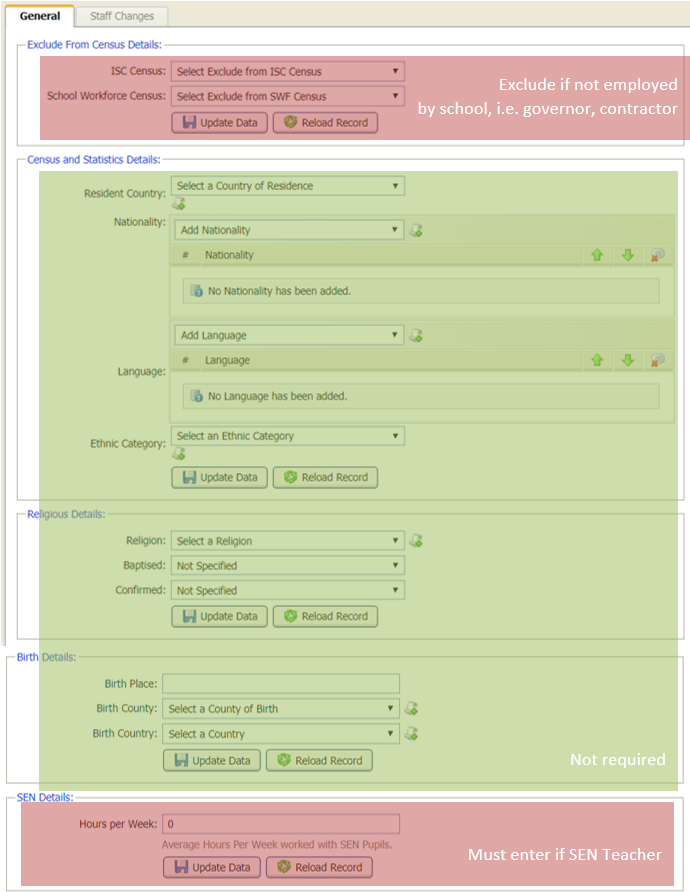Select the General tab

coord(40,16)
